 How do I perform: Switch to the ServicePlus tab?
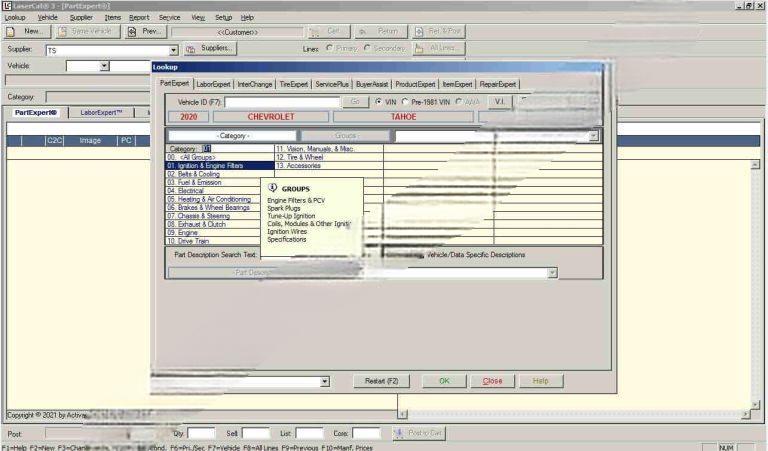click(332, 84)
